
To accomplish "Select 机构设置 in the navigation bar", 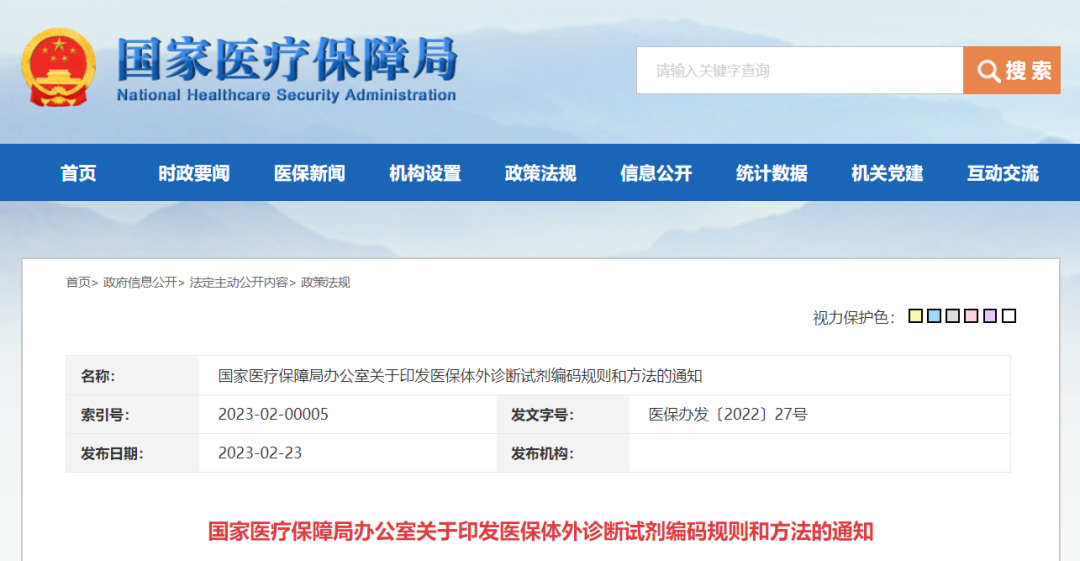I will (x=425, y=173).
